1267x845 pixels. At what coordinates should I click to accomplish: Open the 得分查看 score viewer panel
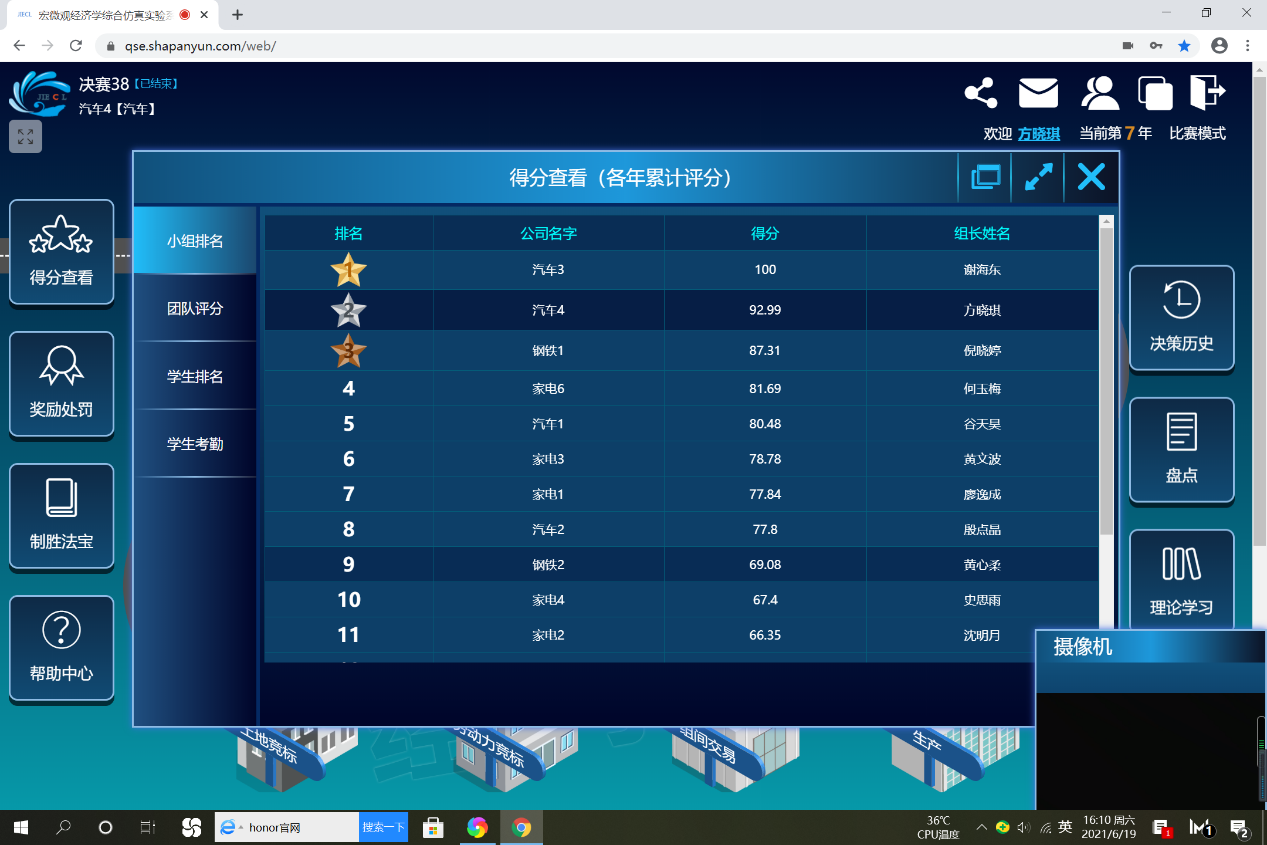click(61, 252)
